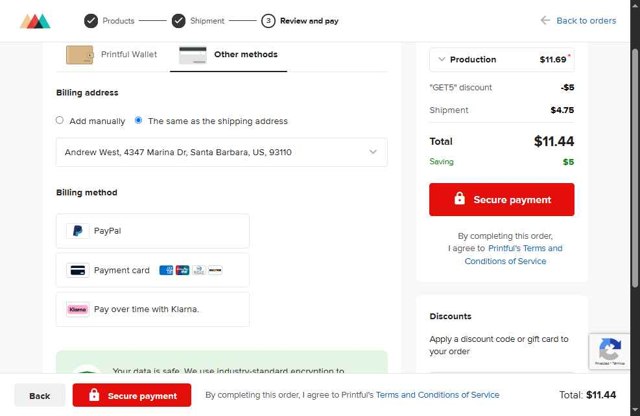Expand the Production cost breakdown
Viewport: 640px width, 416px height.
tap(442, 60)
